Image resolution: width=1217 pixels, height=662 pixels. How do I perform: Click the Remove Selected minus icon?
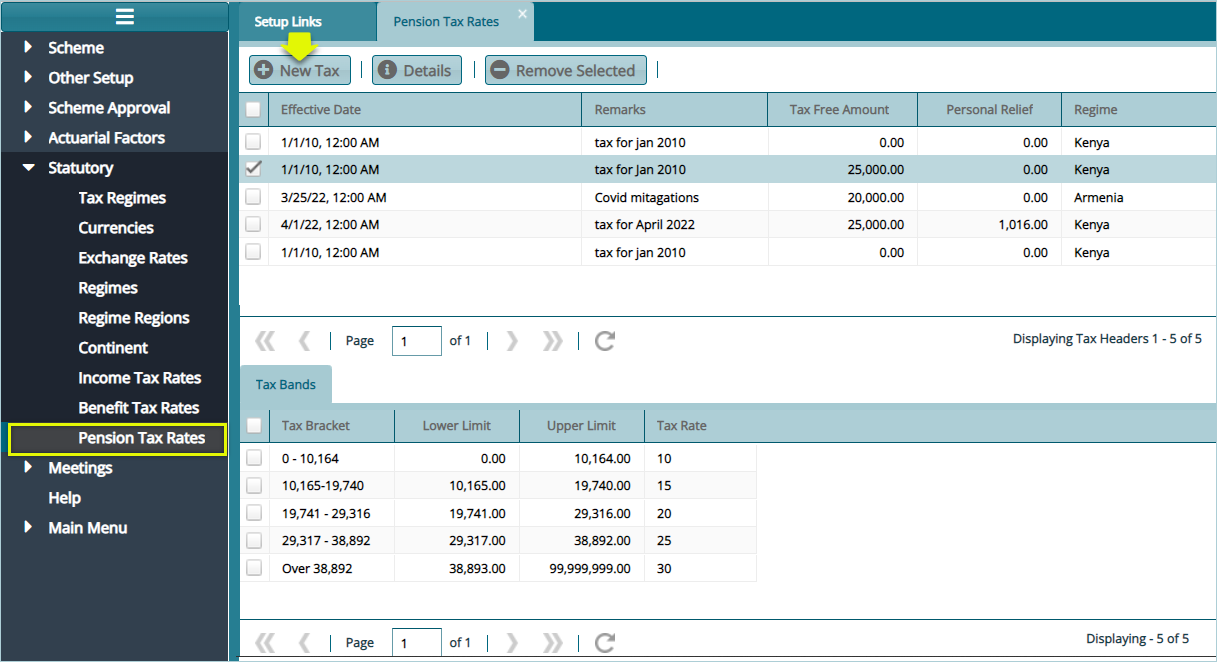[x=499, y=70]
